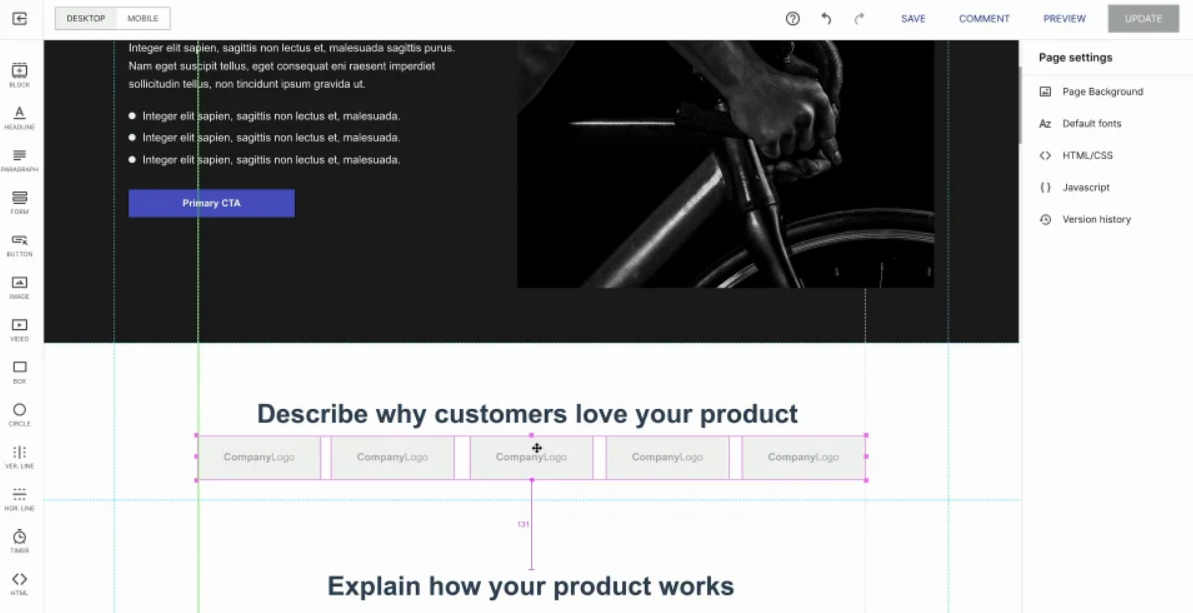Select the Video element tool
1193x613 pixels.
(x=20, y=329)
